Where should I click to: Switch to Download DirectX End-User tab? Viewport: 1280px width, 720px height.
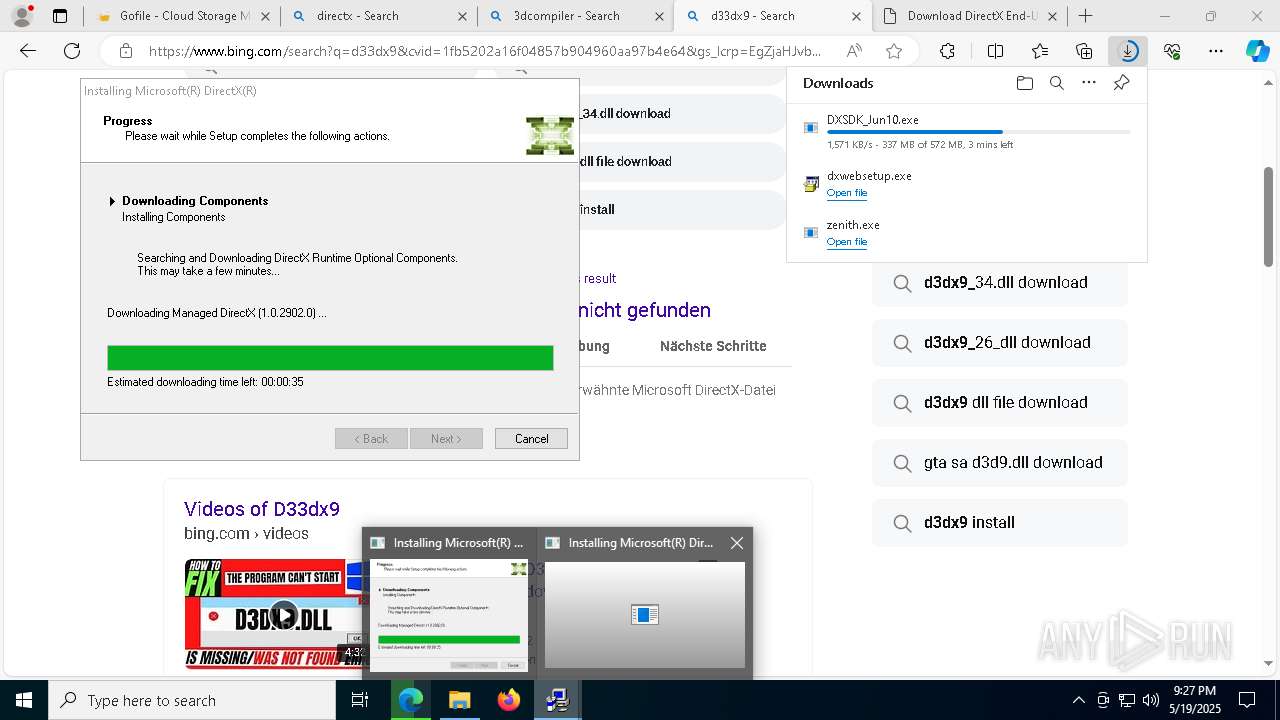pos(970,16)
